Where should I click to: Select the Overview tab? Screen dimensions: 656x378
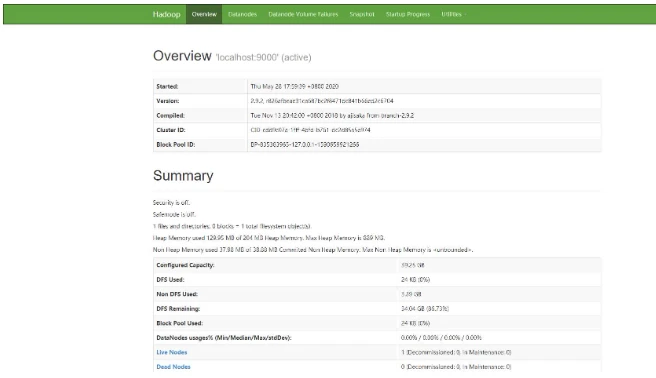pyautogui.click(x=204, y=14)
